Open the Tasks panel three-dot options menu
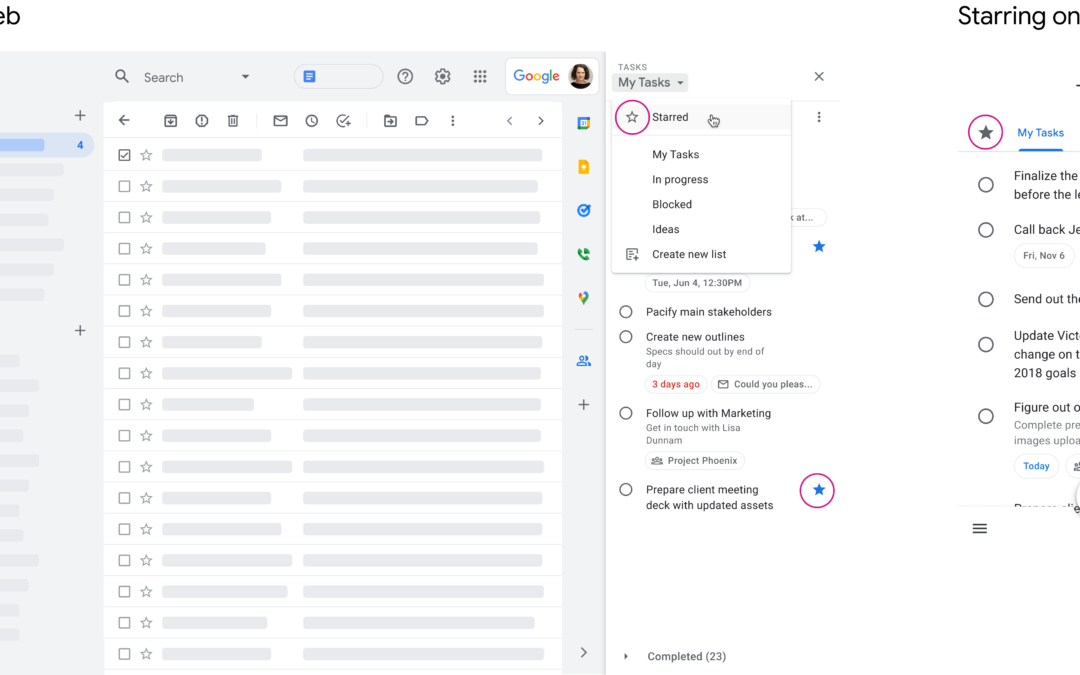Viewport: 1080px width, 675px height. (819, 117)
